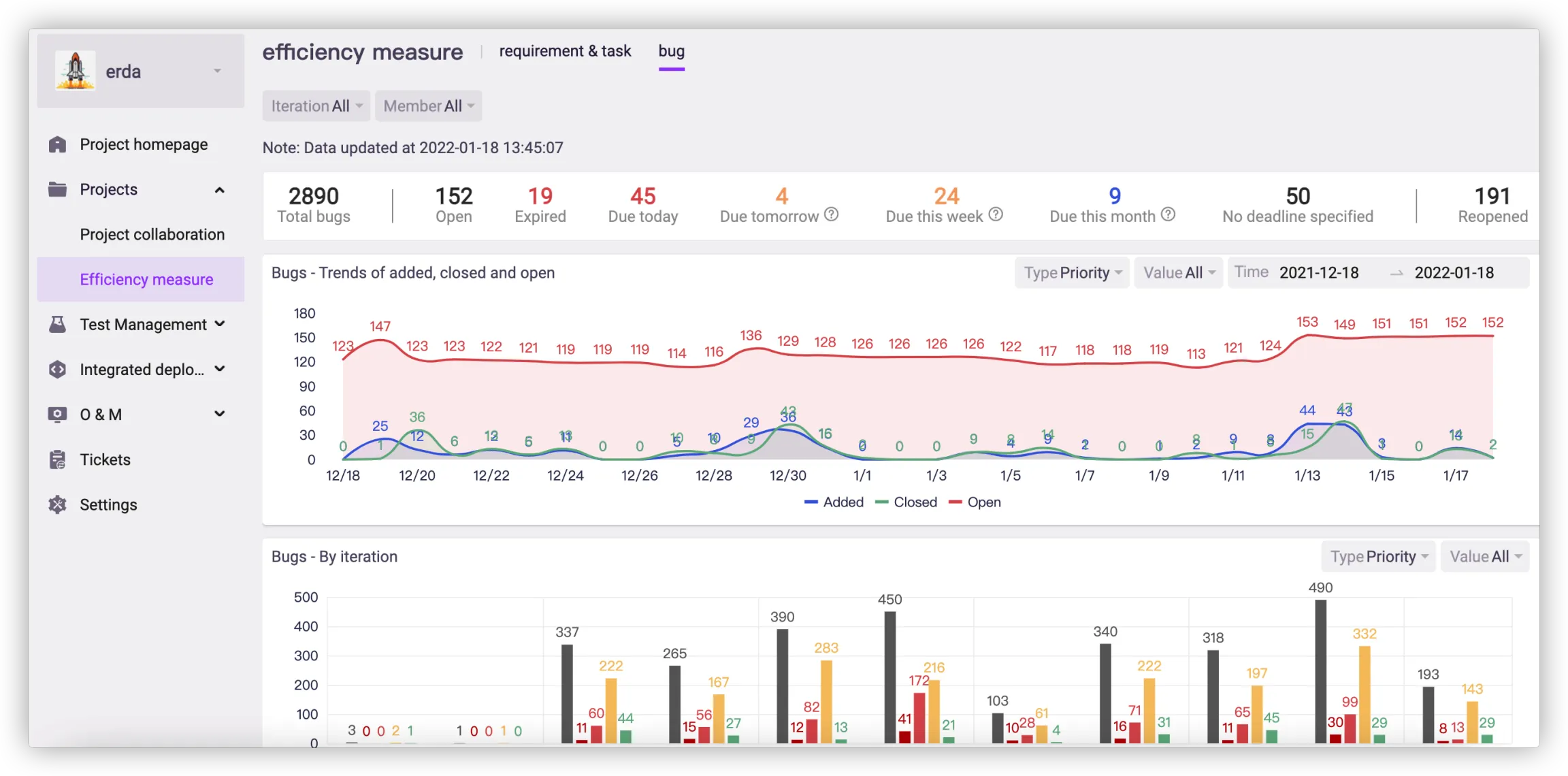The image size is (1568, 776).
Task: Open Project collaboration in the sidebar
Action: coord(152,234)
